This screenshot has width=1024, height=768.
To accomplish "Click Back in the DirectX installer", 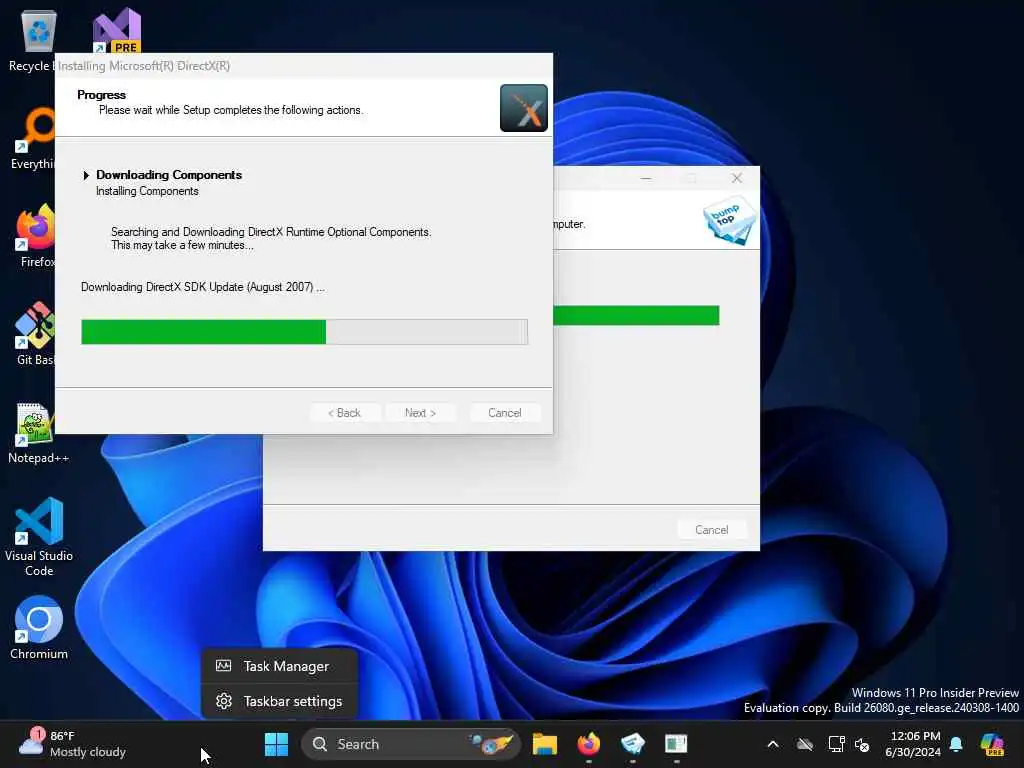I will coord(344,413).
